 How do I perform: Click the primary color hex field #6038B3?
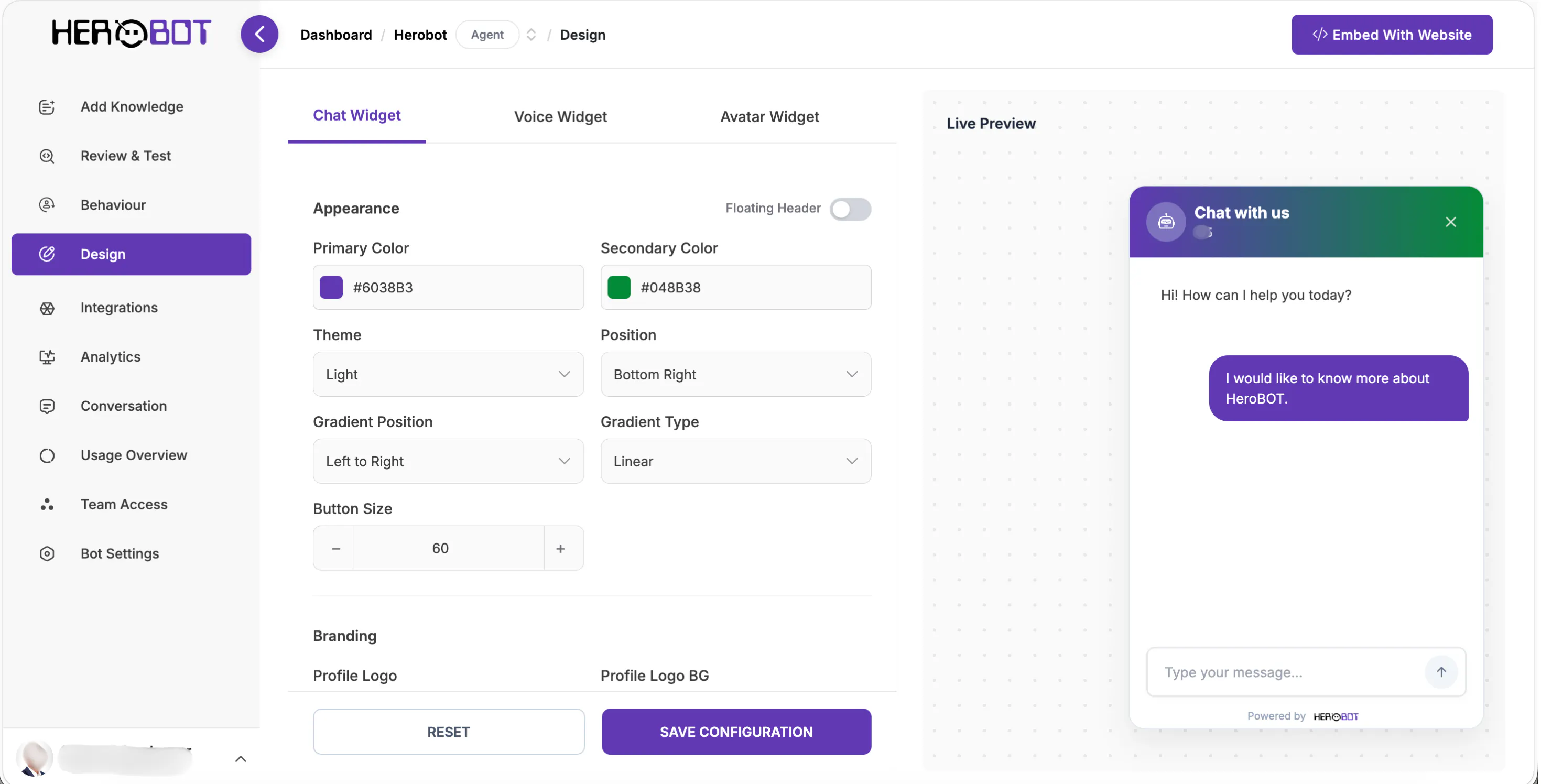point(448,288)
